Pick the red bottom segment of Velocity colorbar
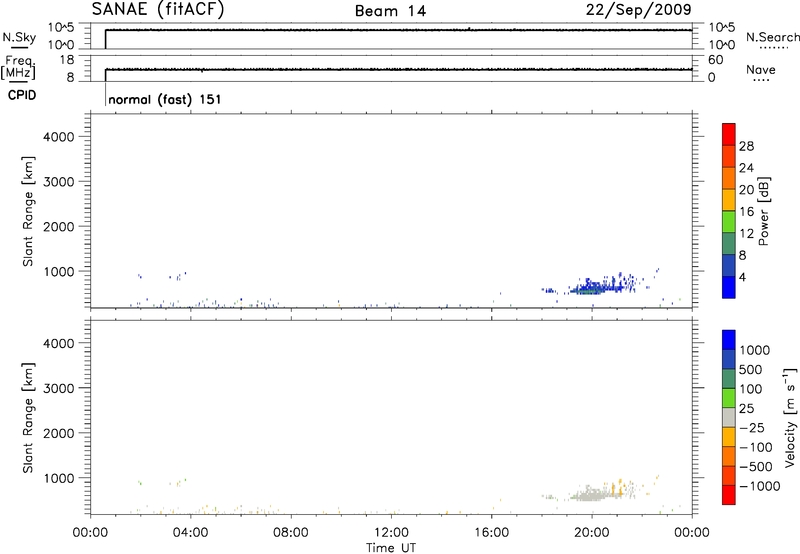 (729, 495)
